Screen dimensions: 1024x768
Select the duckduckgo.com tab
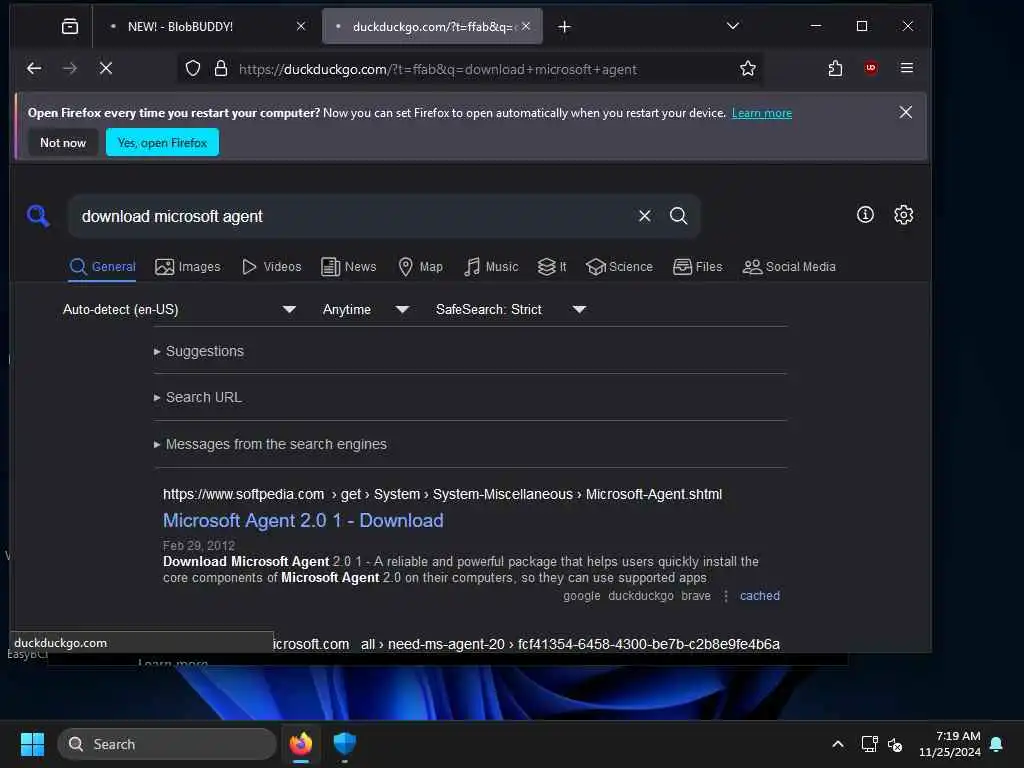pyautogui.click(x=431, y=27)
